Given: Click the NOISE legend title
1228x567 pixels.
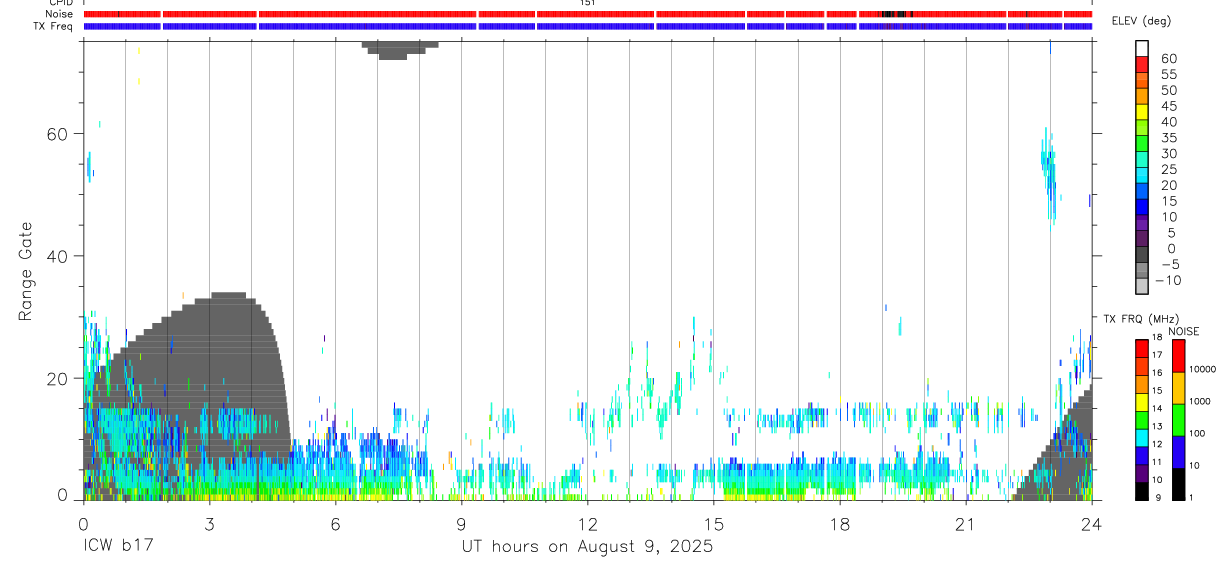Looking at the screenshot, I should click(1184, 331).
